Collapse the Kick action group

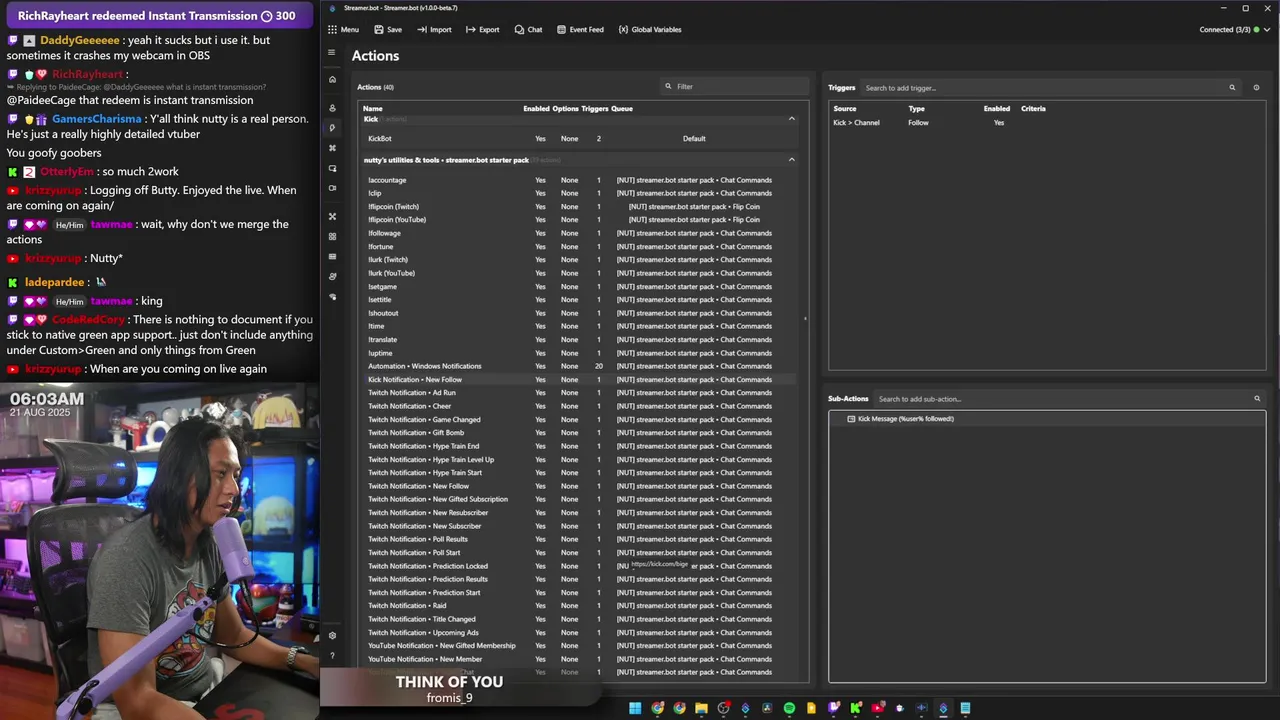tap(791, 119)
